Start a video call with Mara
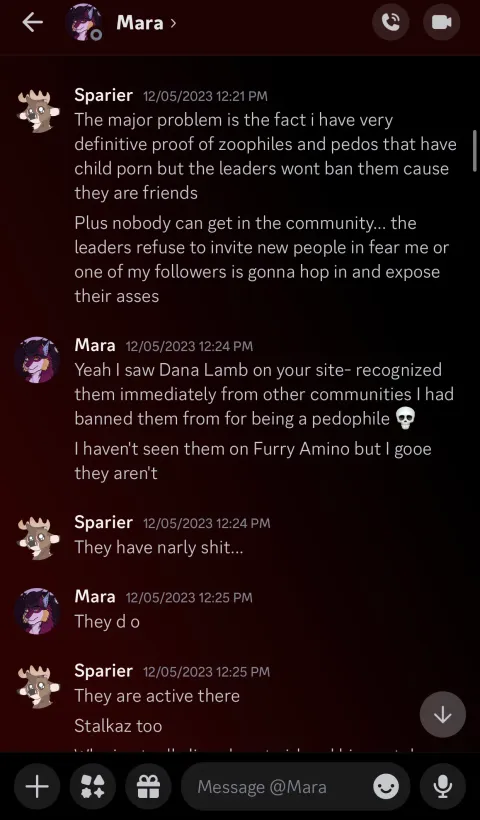480x820 pixels. [441, 22]
